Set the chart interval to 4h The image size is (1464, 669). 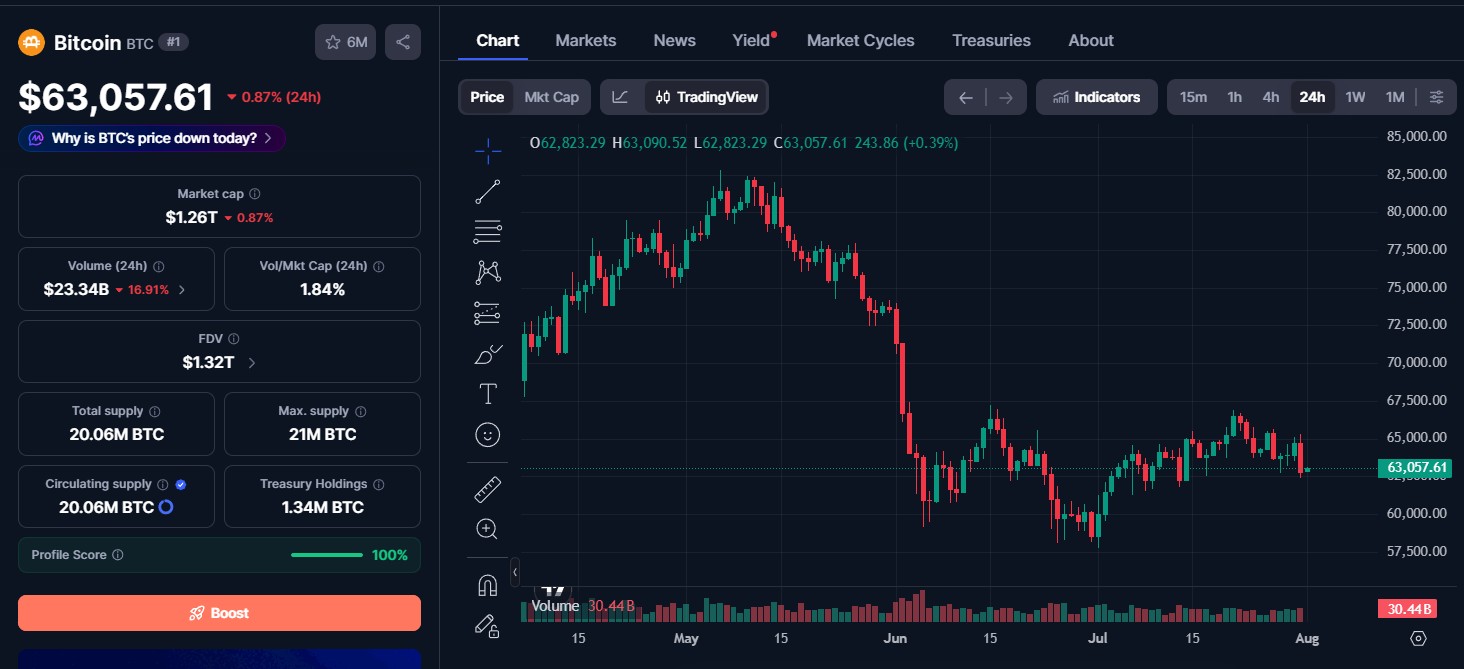(1271, 97)
